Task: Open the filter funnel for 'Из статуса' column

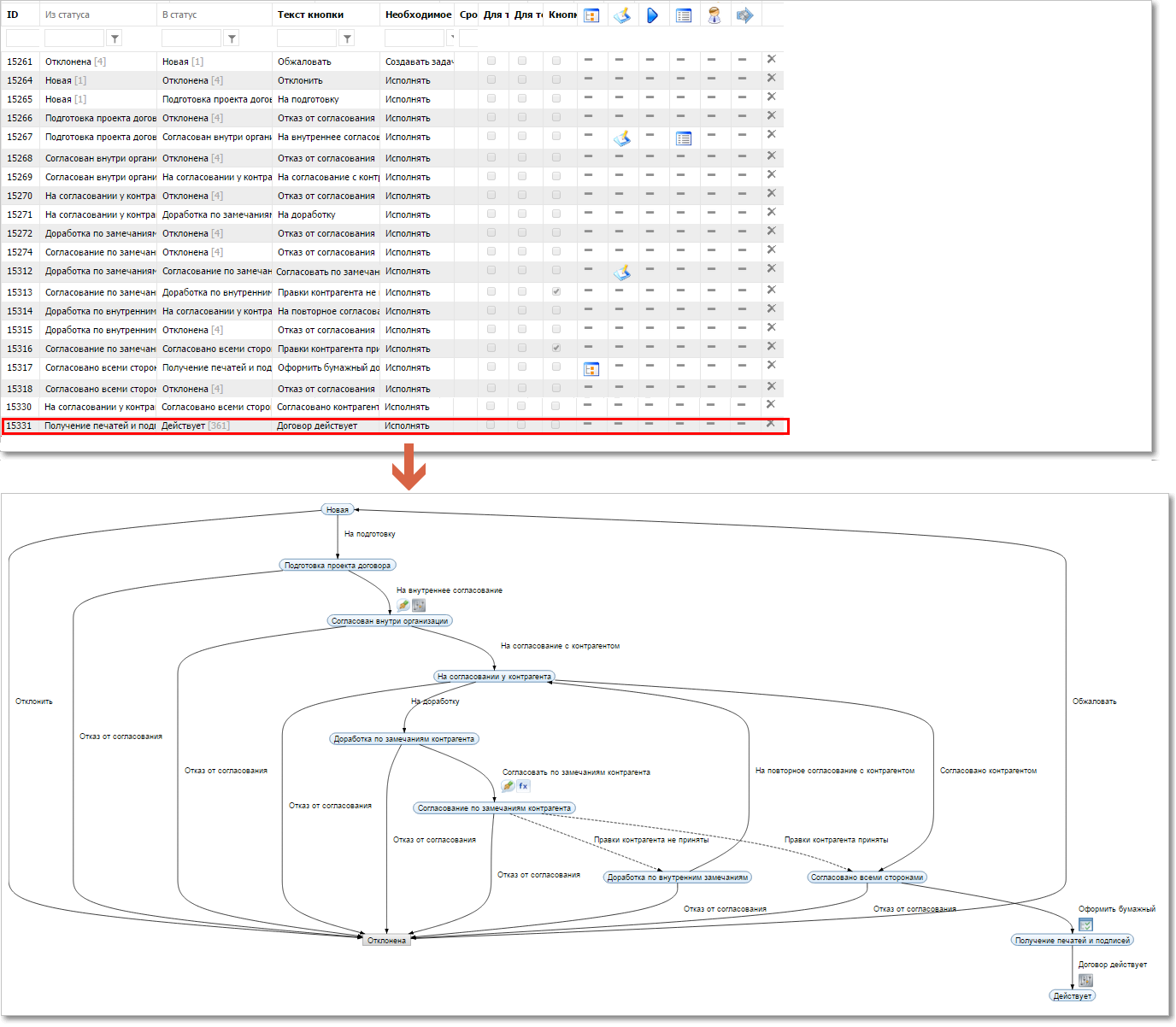Action: (x=115, y=38)
